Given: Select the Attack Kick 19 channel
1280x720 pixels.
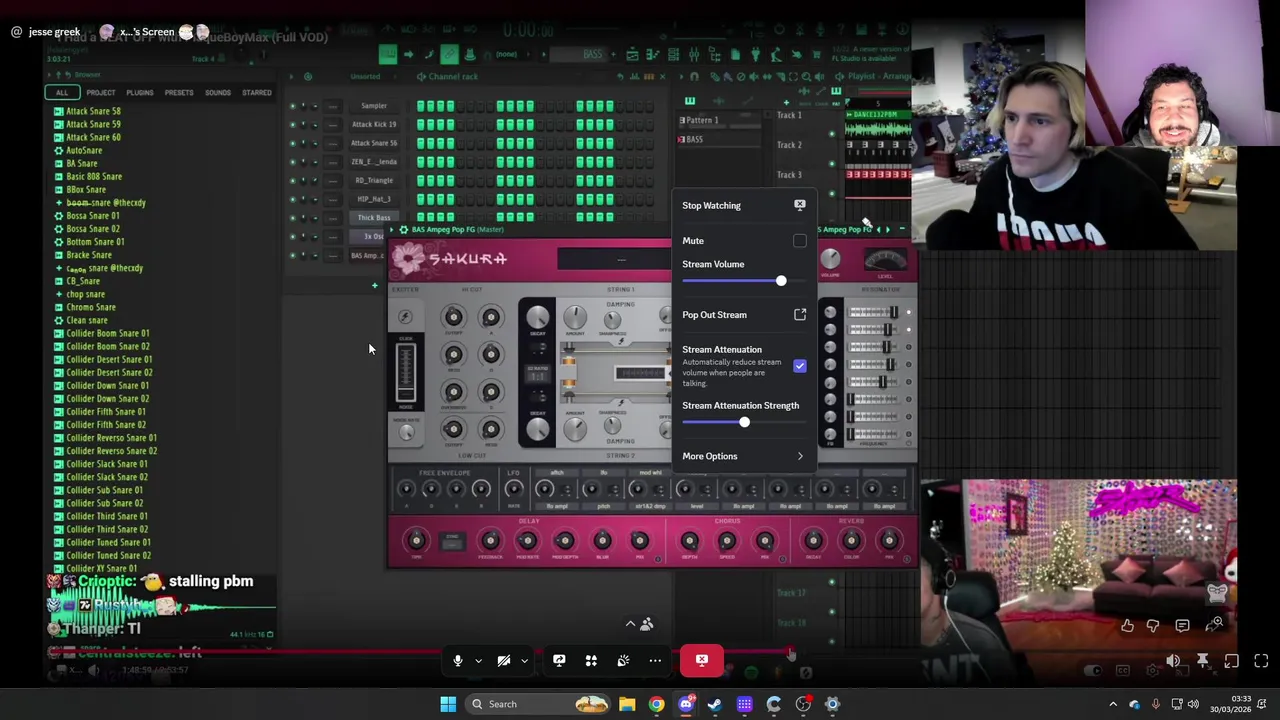Looking at the screenshot, I should point(374,124).
